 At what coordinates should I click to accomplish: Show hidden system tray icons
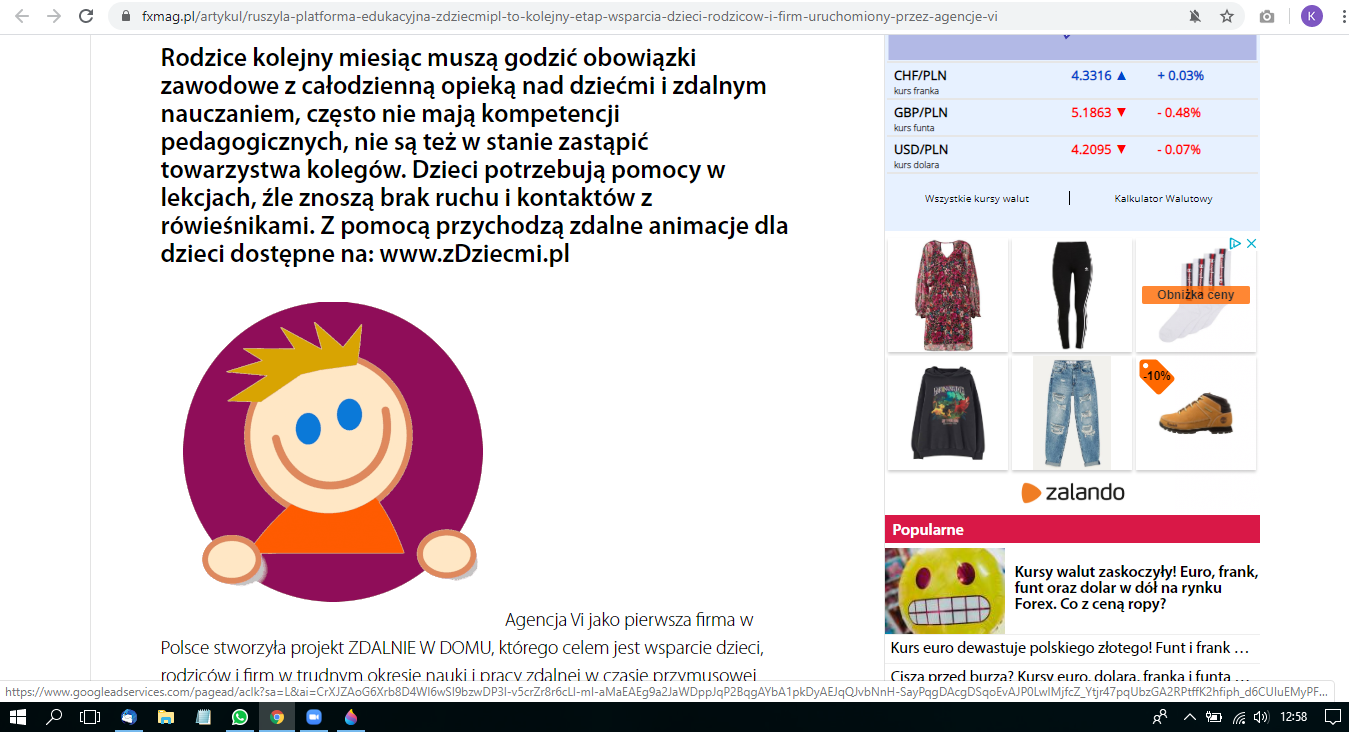click(1189, 717)
